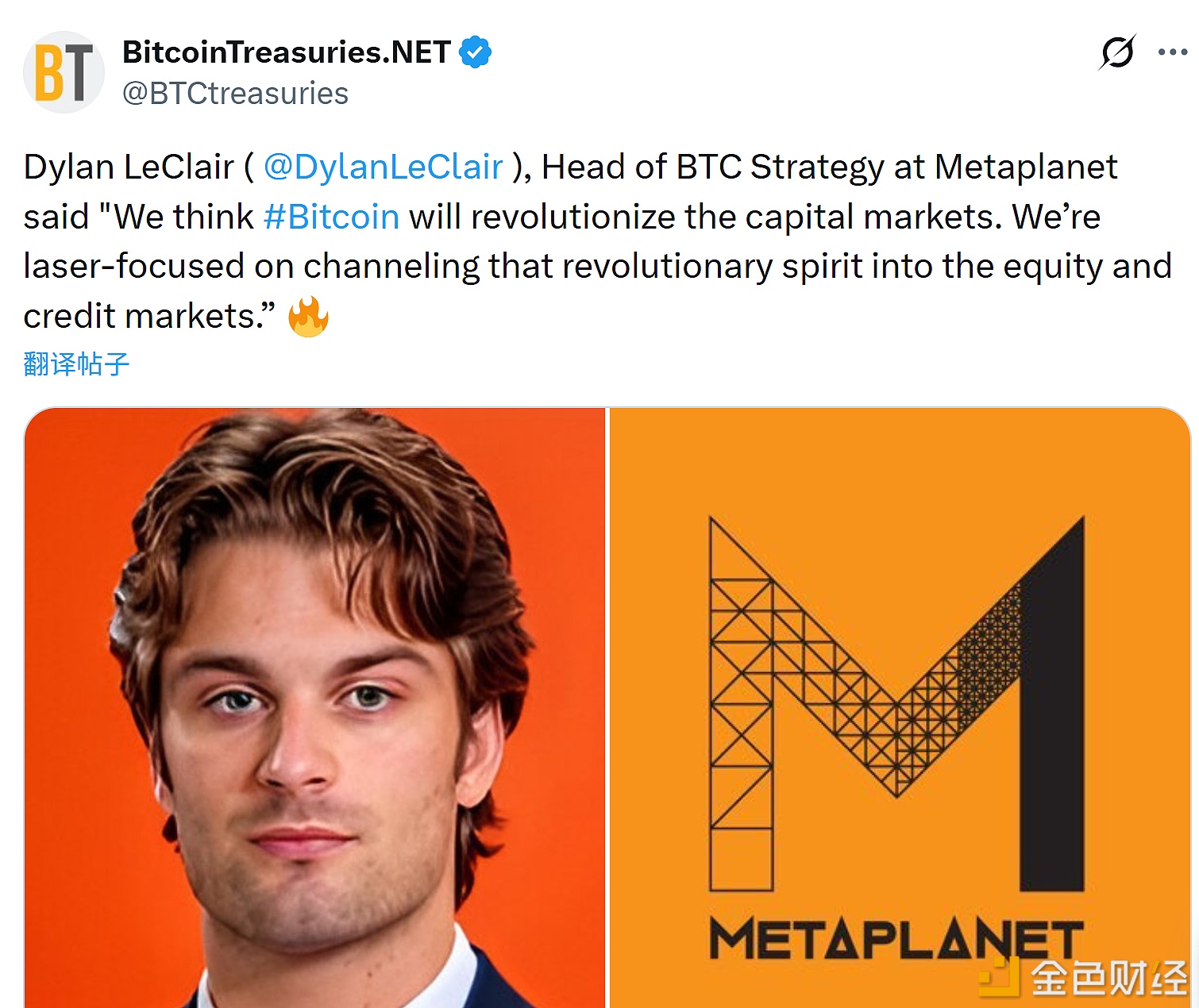Click the fire emoji ending the post
Screen dimensions: 1199x1008
pyautogui.click(x=308, y=317)
